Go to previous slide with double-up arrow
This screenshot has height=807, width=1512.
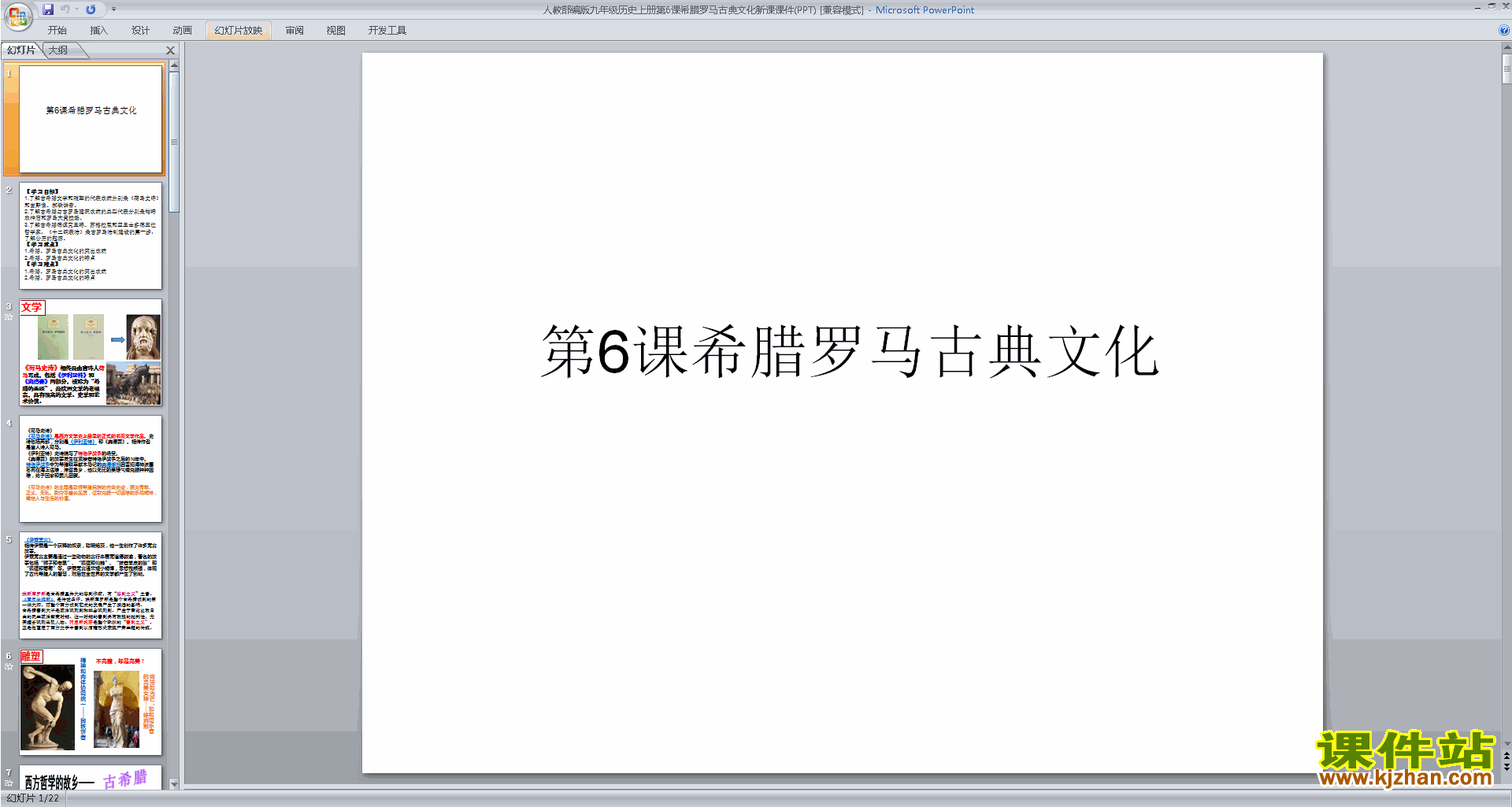click(x=1506, y=756)
